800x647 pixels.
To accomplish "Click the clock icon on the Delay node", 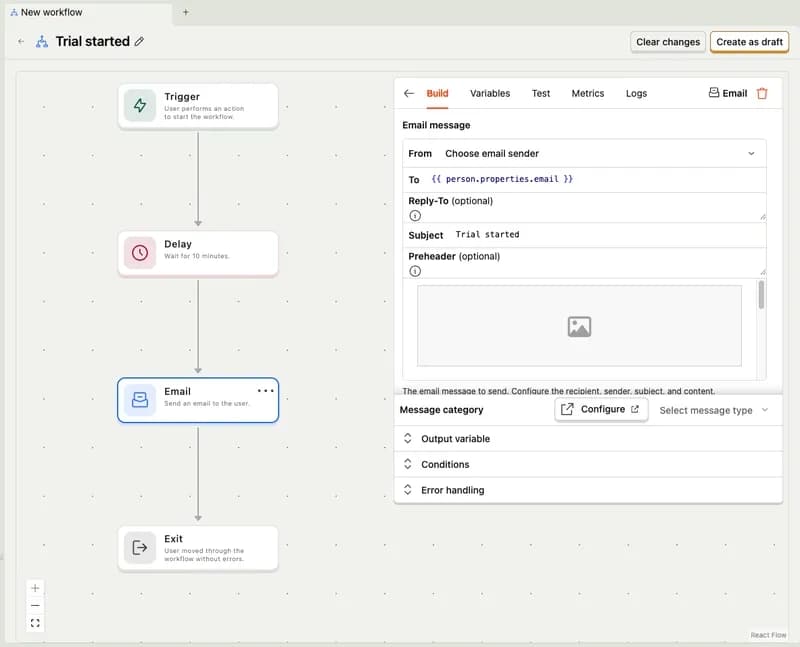I will 140,253.
